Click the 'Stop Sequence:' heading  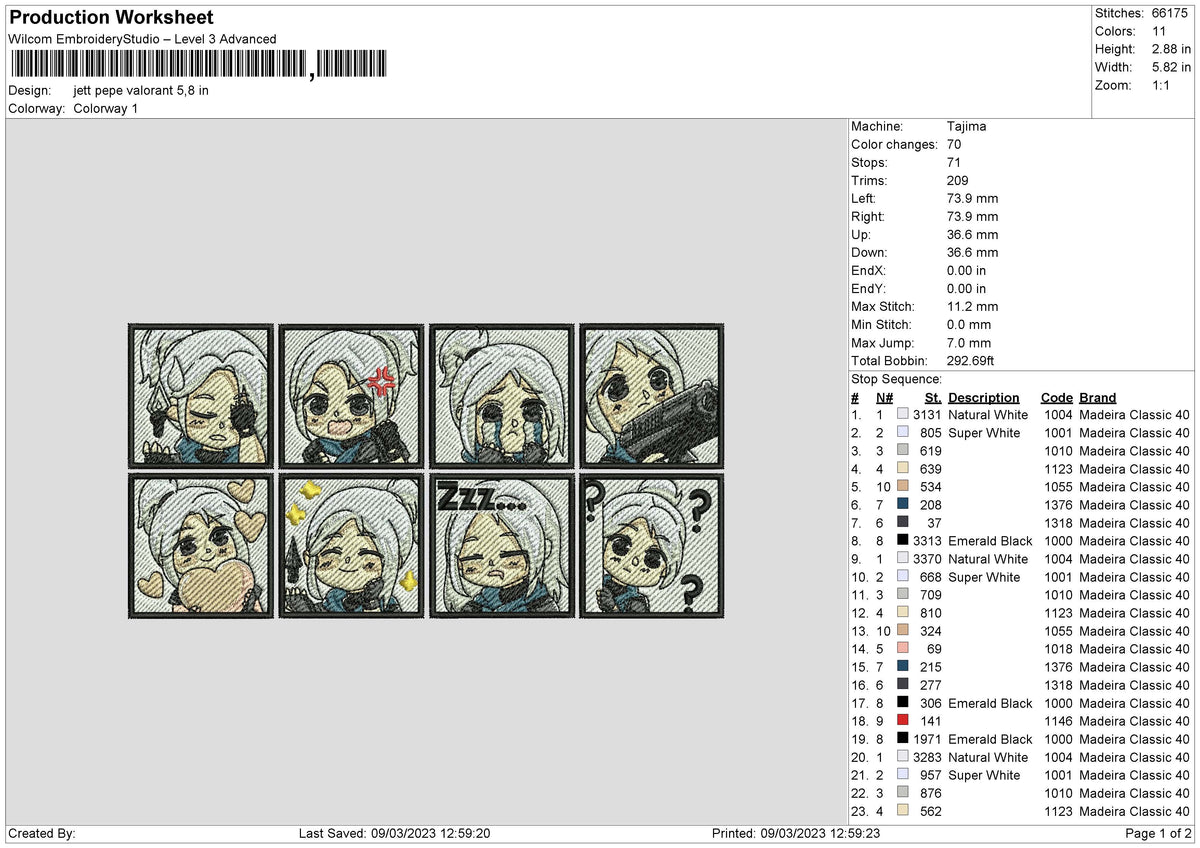[x=896, y=379]
